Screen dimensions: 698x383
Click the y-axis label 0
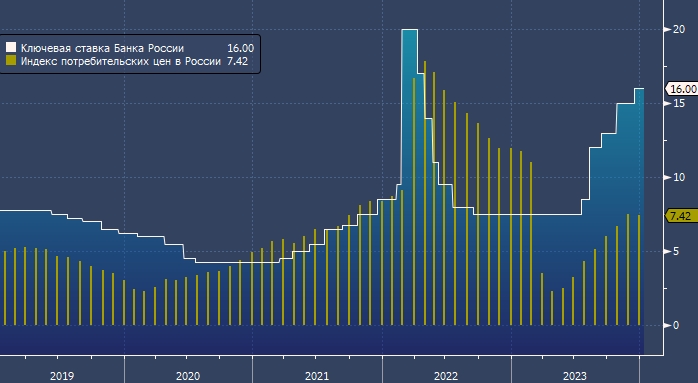(x=676, y=326)
